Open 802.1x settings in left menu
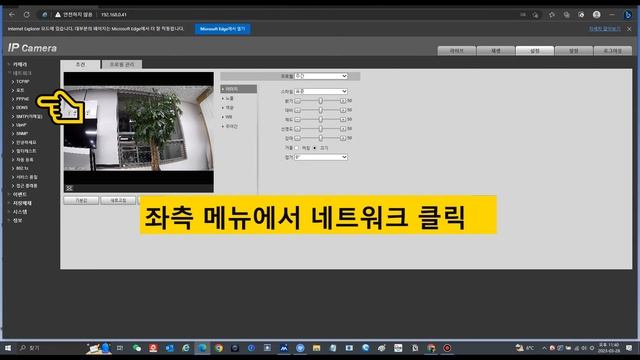The width and height of the screenshot is (640, 360). (x=22, y=168)
